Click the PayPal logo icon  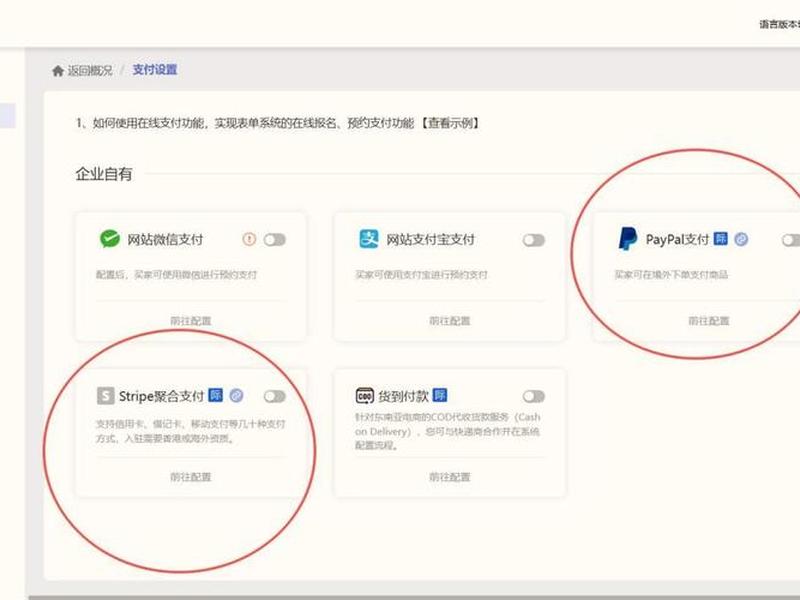click(x=628, y=239)
